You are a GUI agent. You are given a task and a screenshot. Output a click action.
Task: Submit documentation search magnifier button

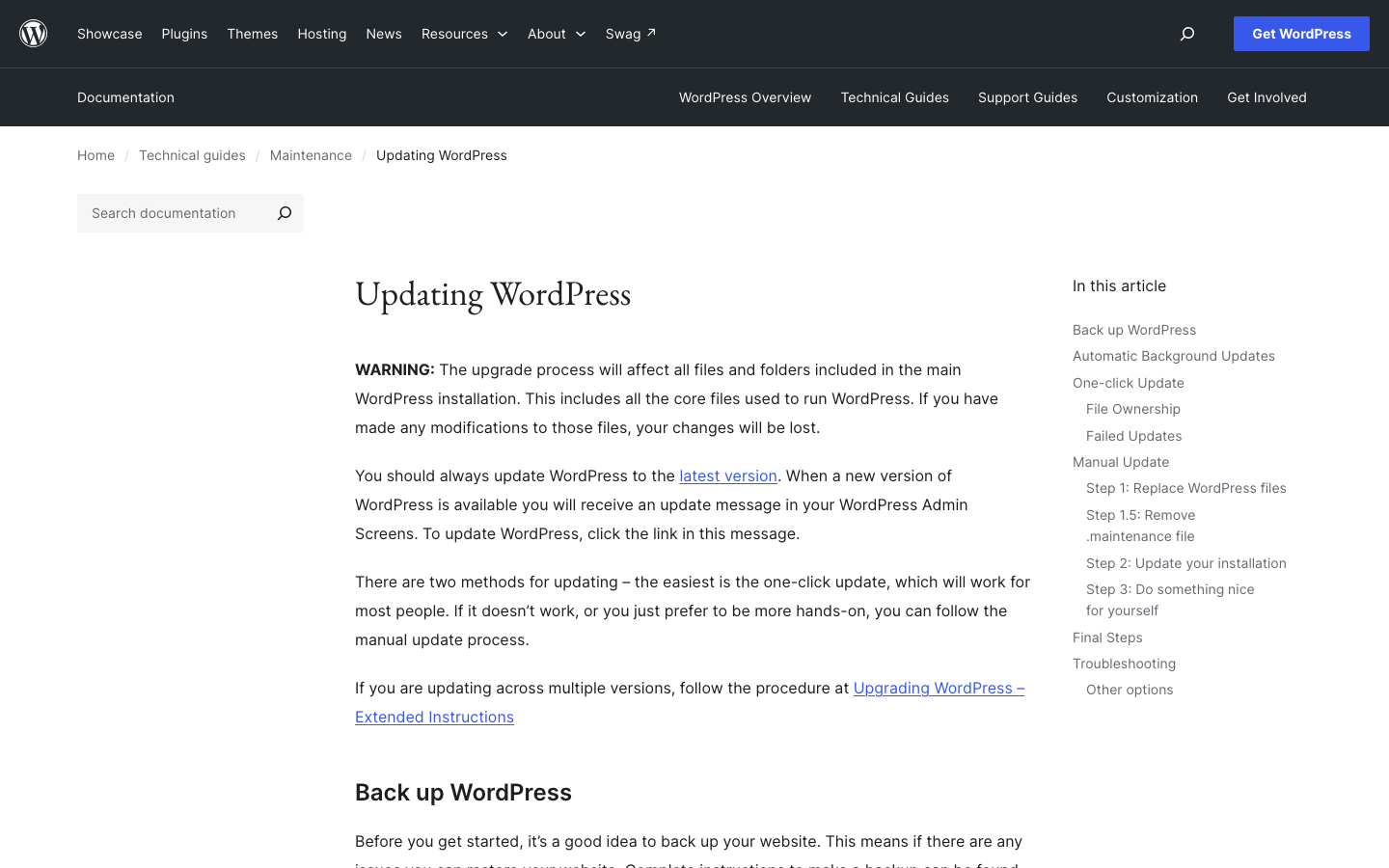tap(285, 213)
